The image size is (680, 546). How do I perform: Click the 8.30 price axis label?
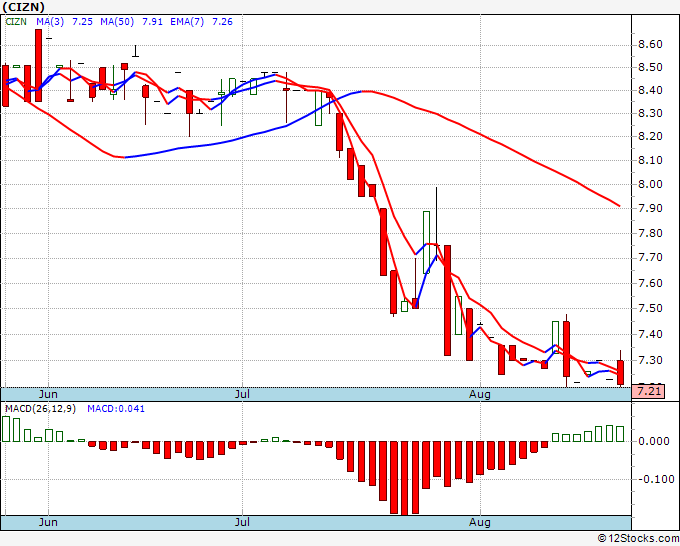coord(650,113)
